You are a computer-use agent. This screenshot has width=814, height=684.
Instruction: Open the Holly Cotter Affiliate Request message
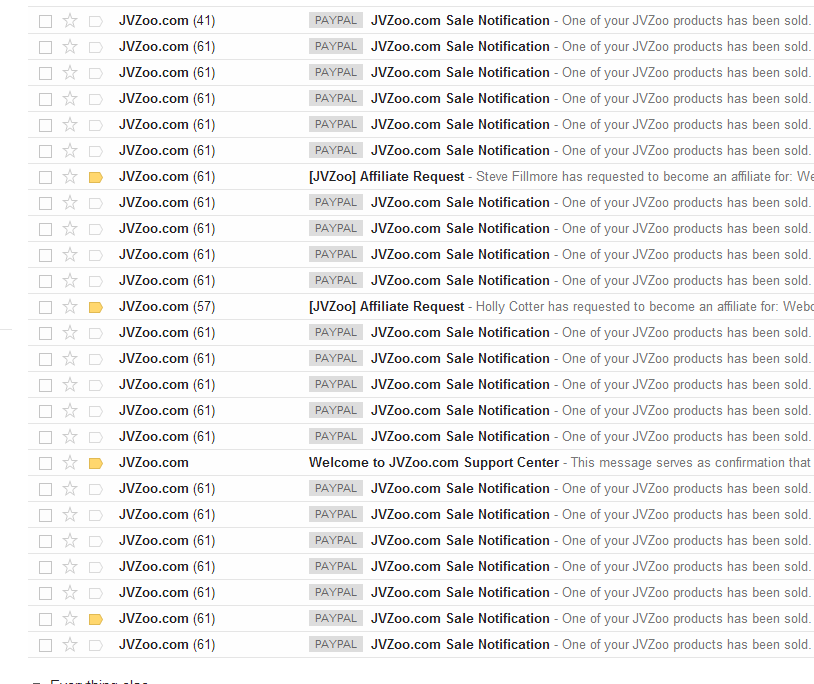pos(386,307)
